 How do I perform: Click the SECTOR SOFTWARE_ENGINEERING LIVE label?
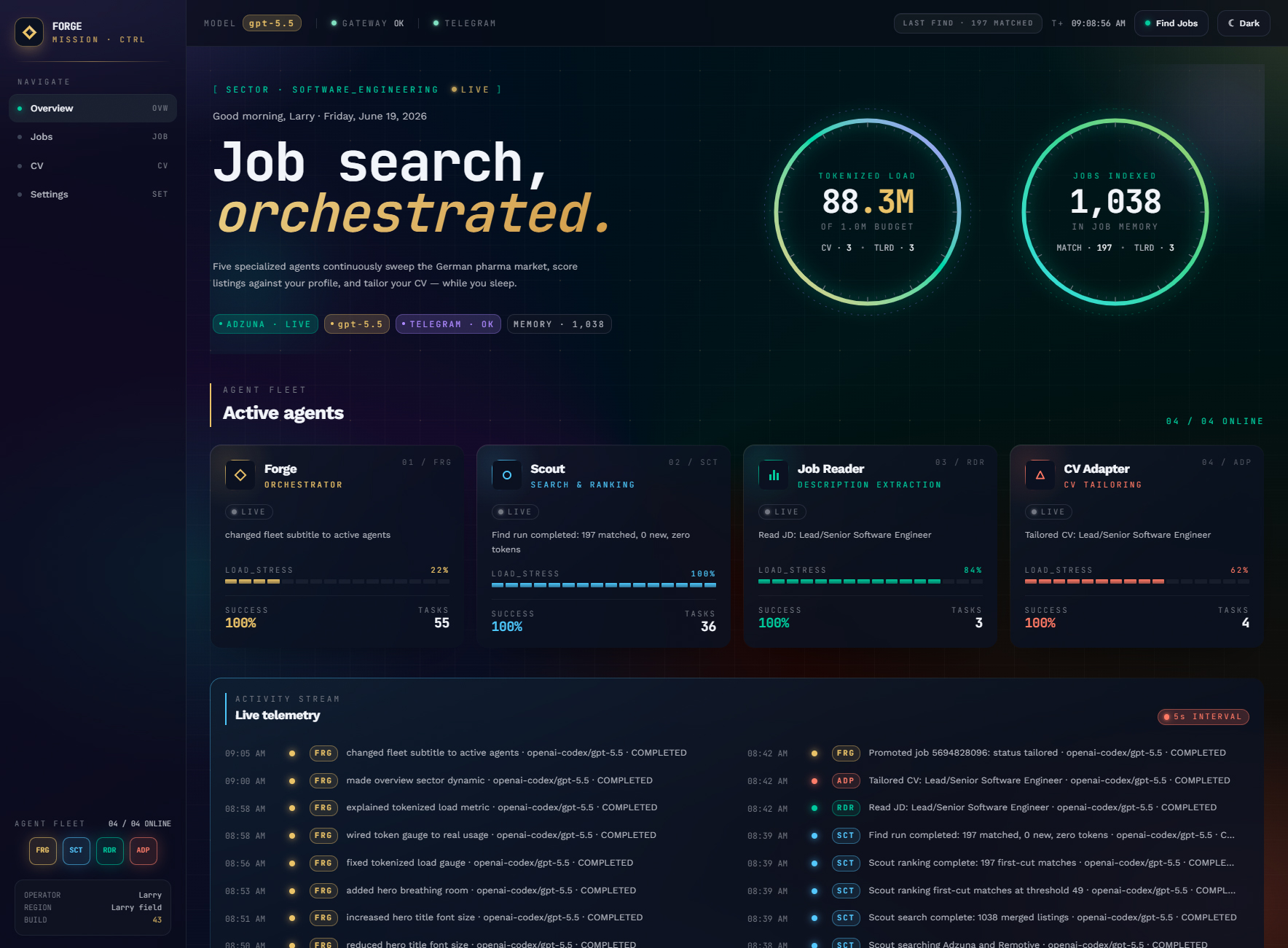click(x=357, y=90)
